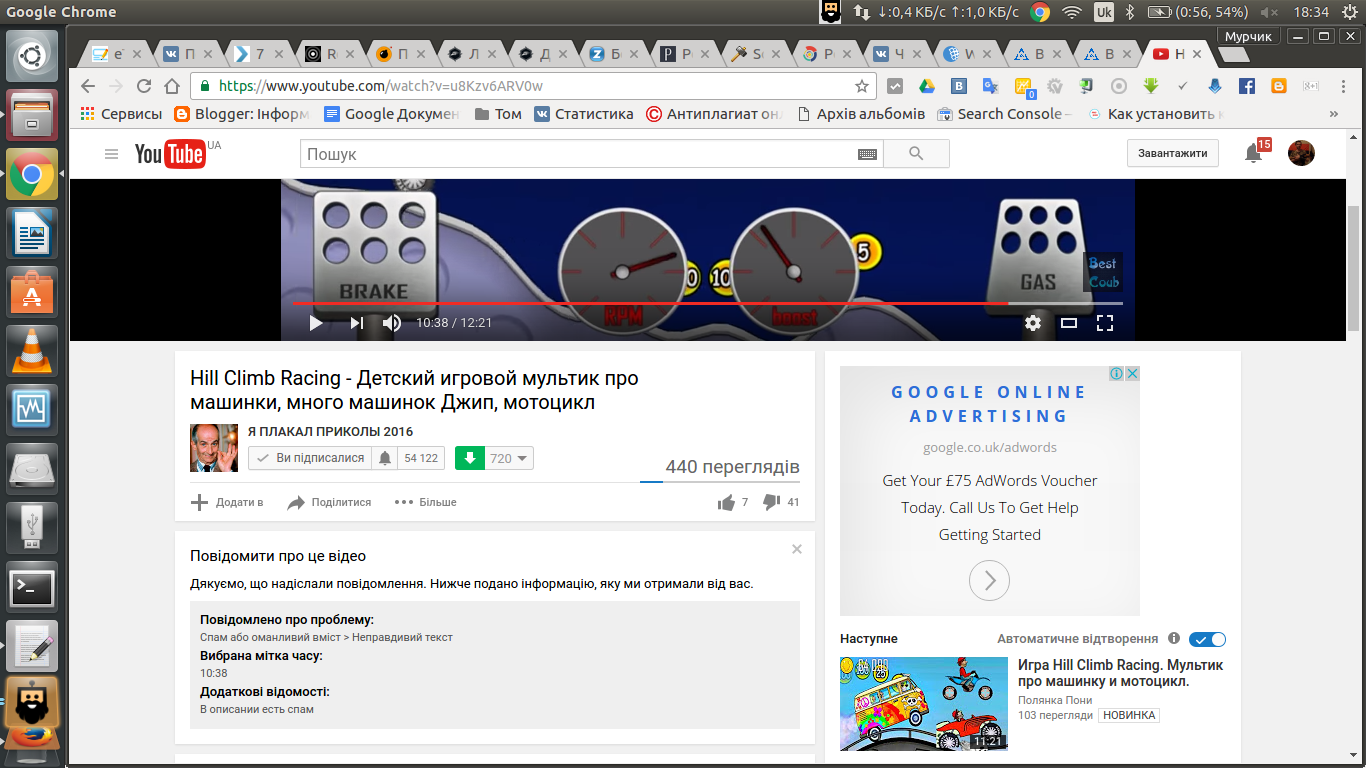Bookmark this page with the star
1366x768 pixels.
[861, 86]
